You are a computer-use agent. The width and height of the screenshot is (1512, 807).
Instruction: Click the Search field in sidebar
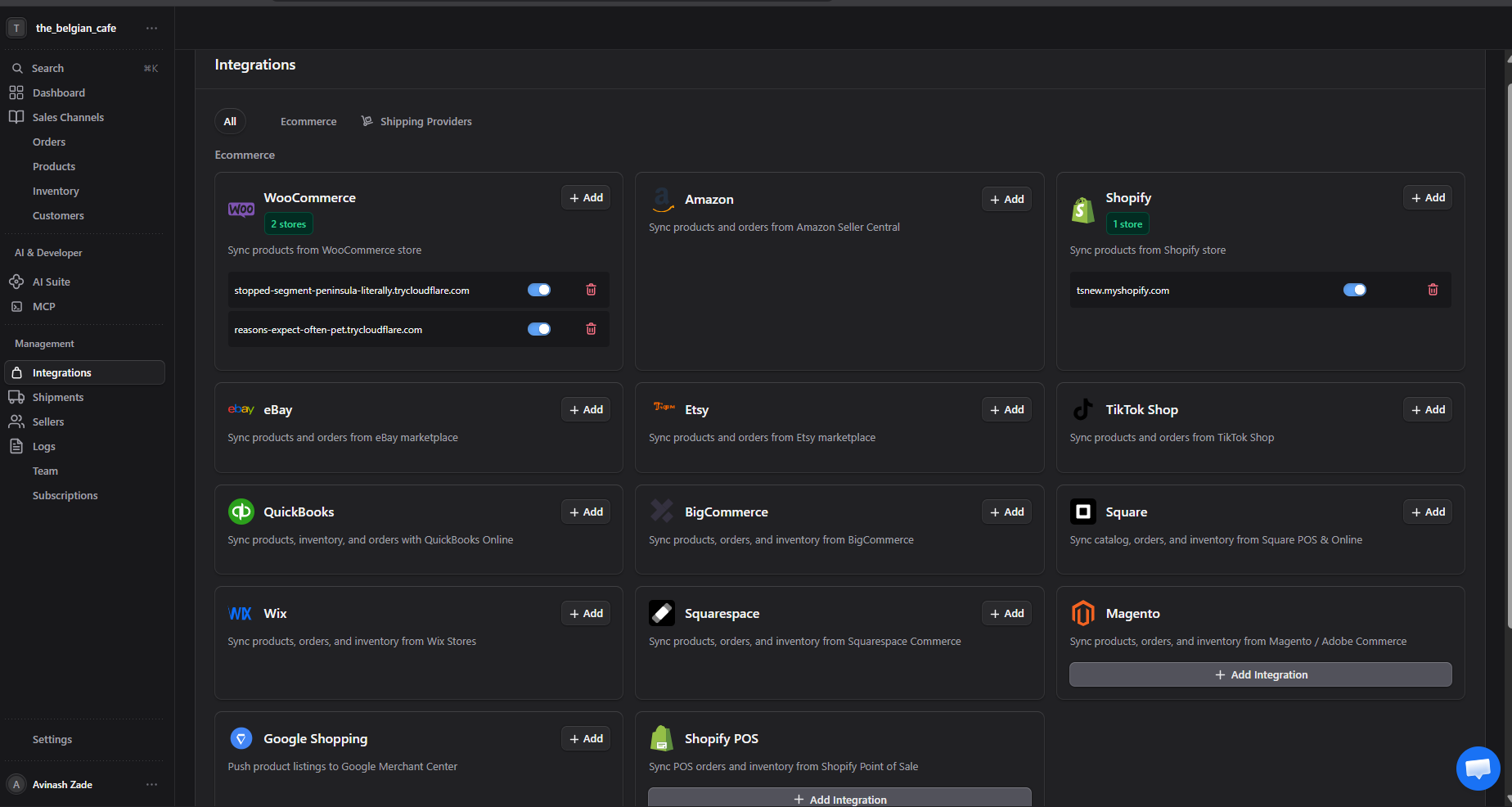coord(82,68)
